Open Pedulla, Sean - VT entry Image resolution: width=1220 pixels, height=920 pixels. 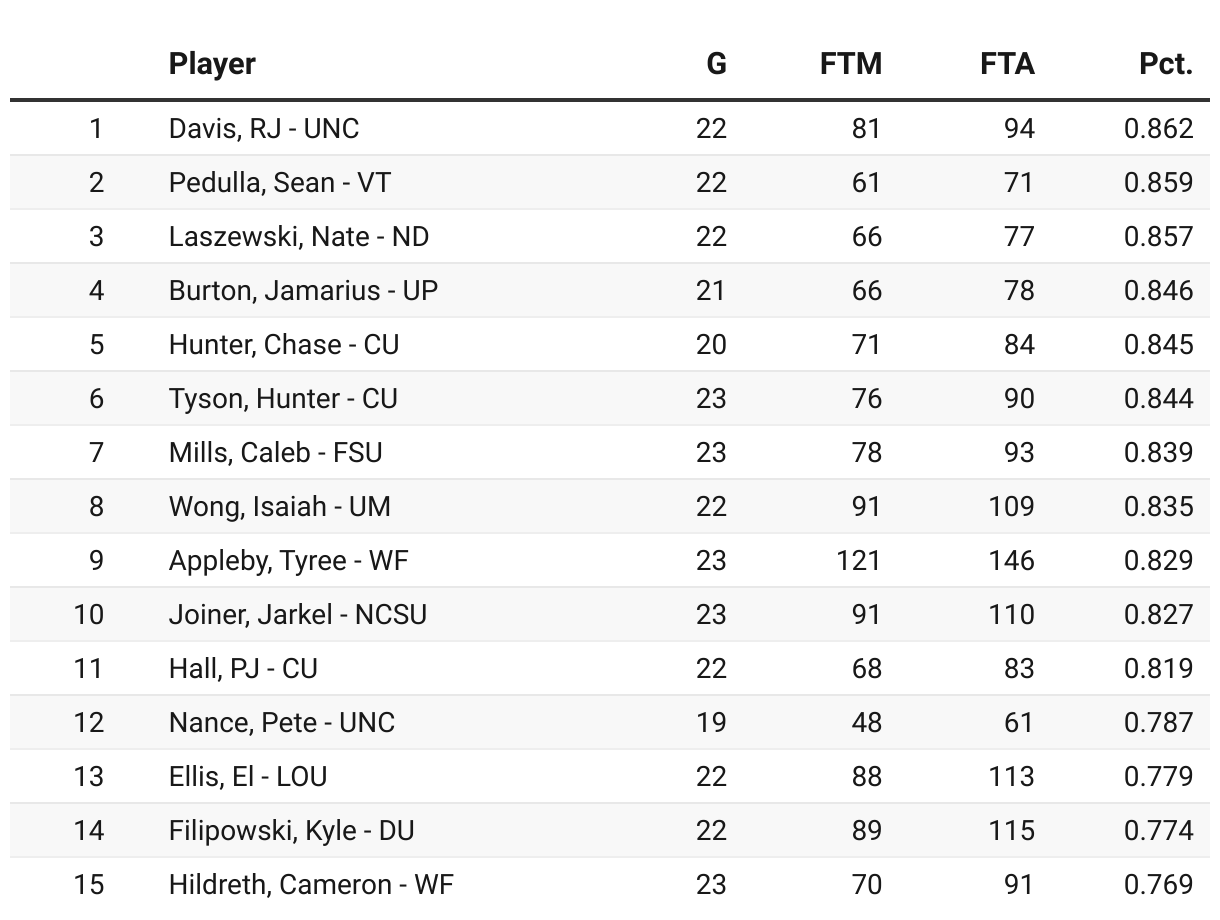(x=280, y=182)
